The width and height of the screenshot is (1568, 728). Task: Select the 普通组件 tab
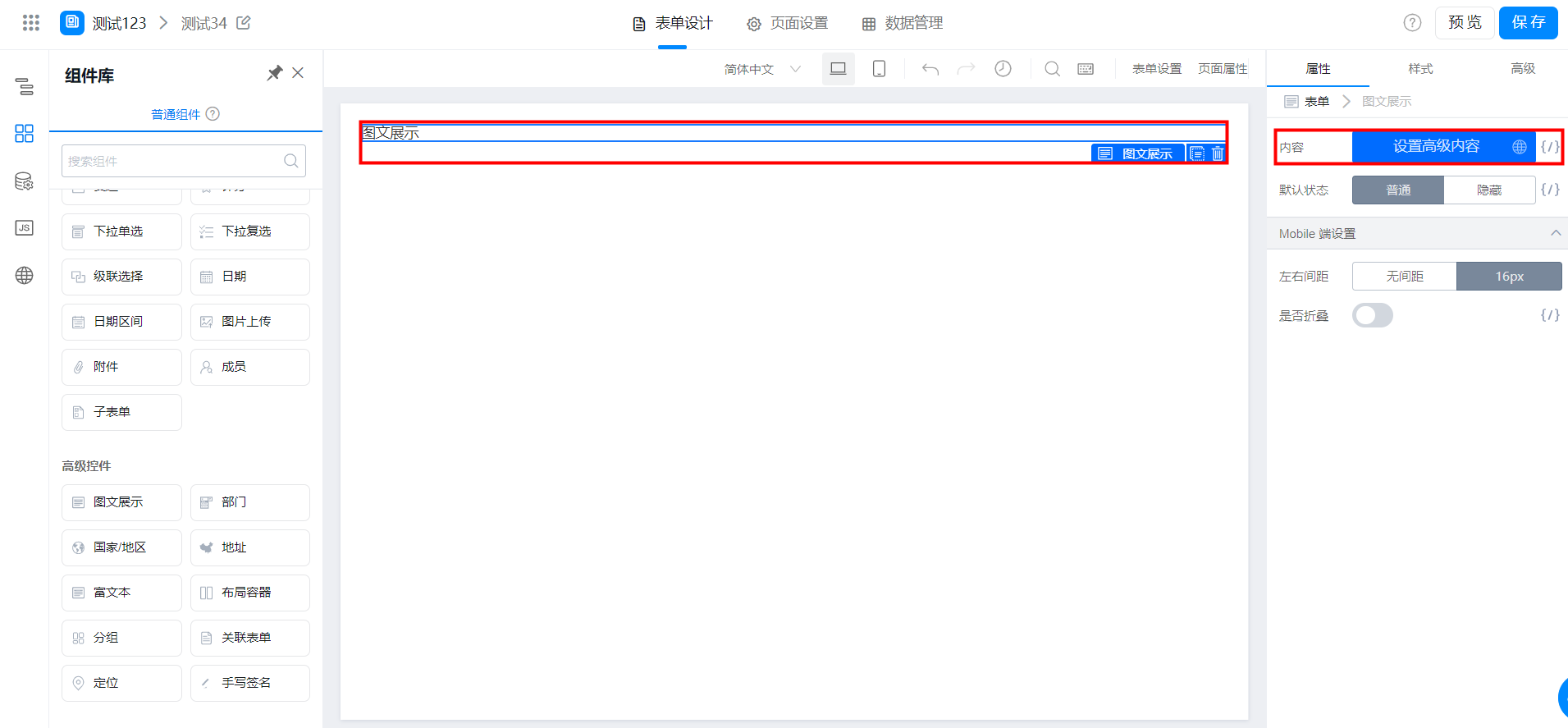(x=176, y=114)
